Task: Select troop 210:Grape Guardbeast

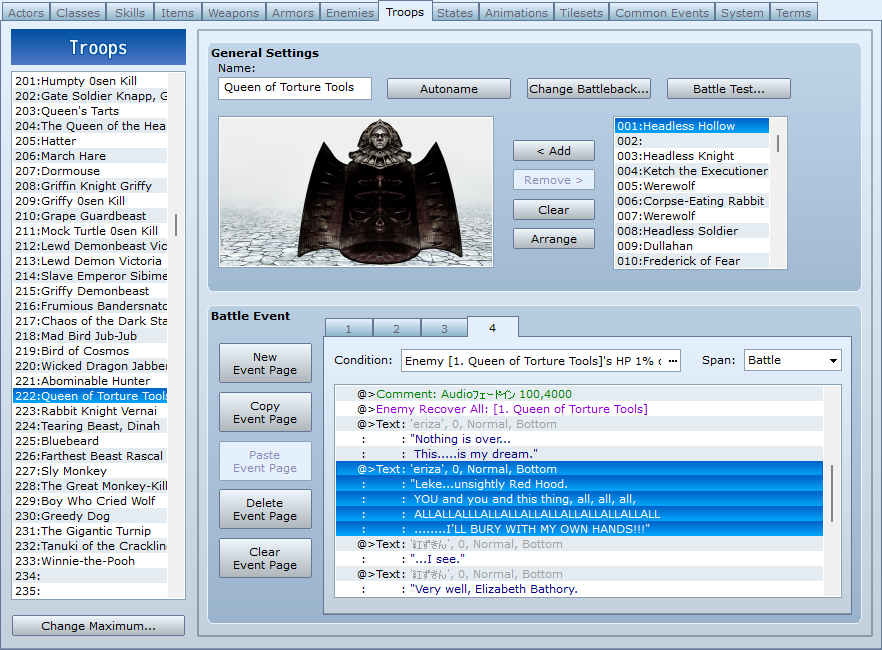Action: pyautogui.click(x=90, y=216)
